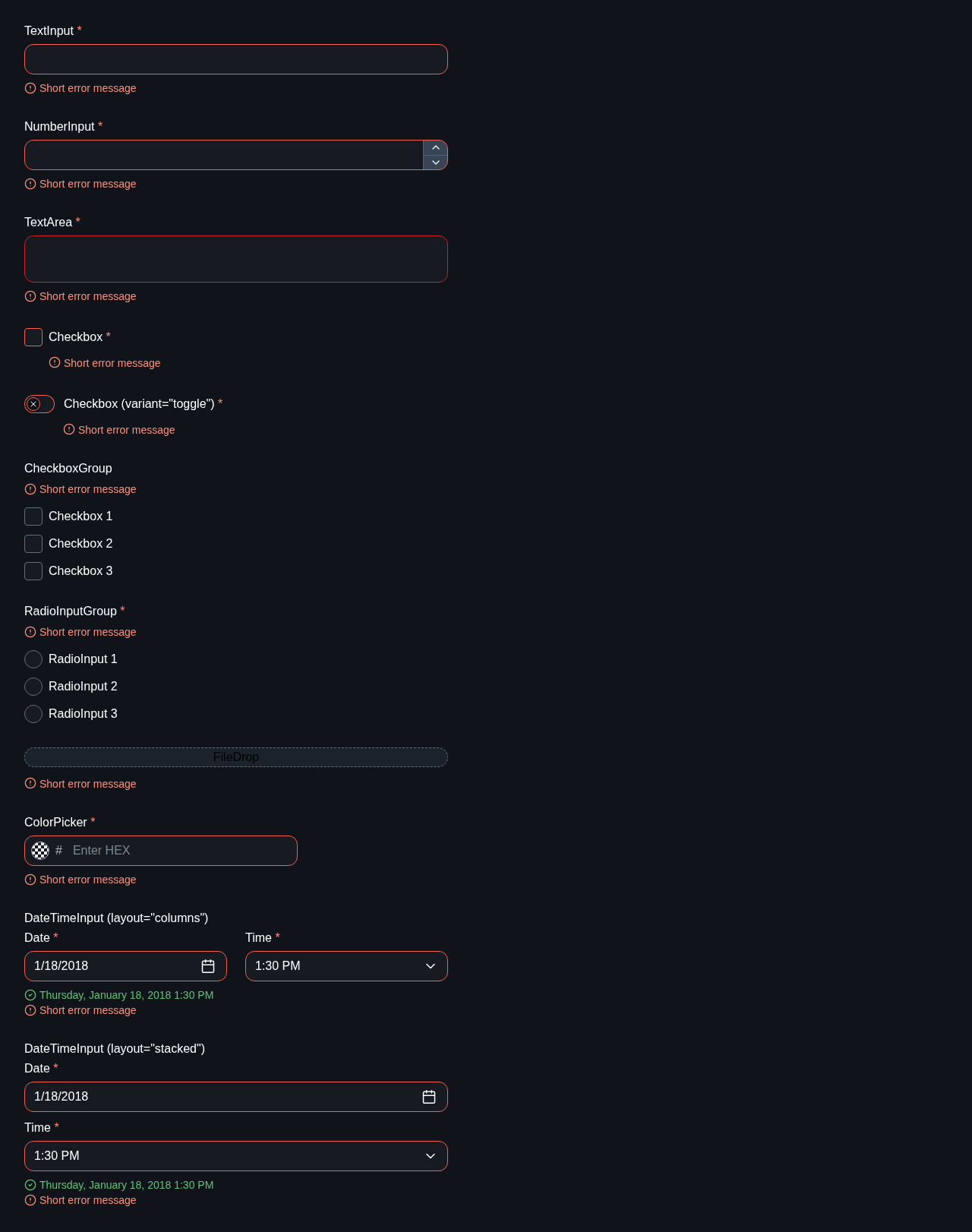Expand the stacked Time dropdown chevron

click(x=431, y=1156)
